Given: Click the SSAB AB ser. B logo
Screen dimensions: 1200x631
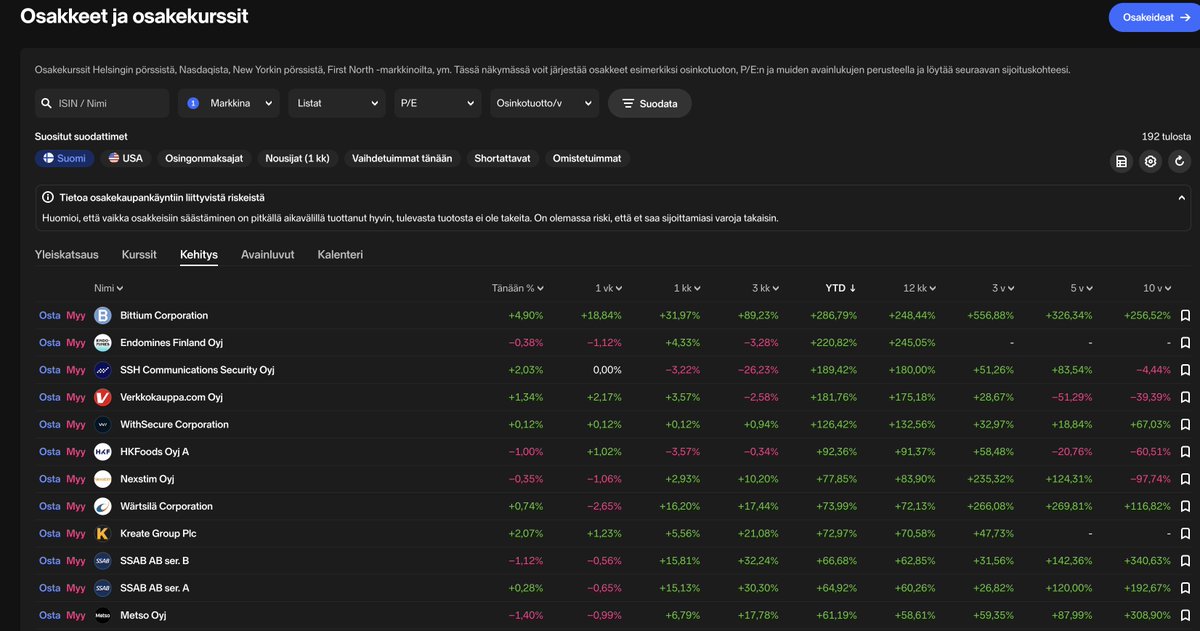Looking at the screenshot, I should pos(102,561).
